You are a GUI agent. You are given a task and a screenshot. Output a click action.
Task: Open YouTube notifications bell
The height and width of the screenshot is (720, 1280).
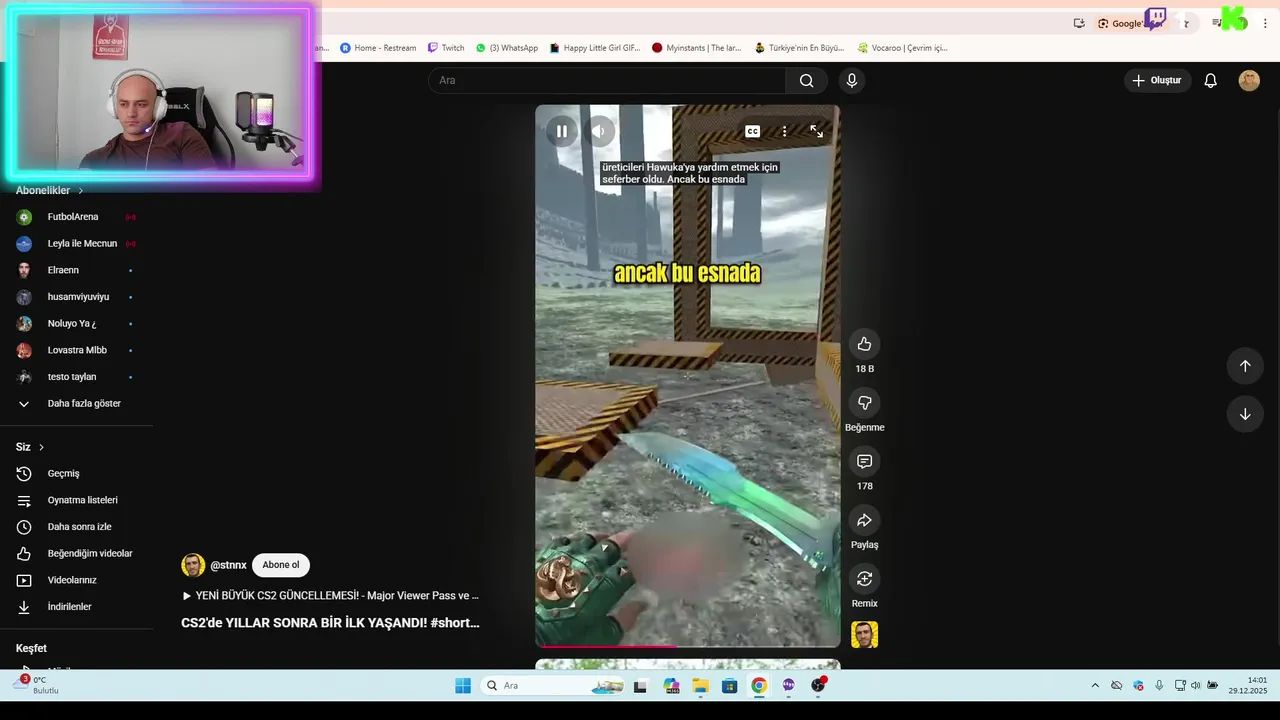pos(1210,80)
